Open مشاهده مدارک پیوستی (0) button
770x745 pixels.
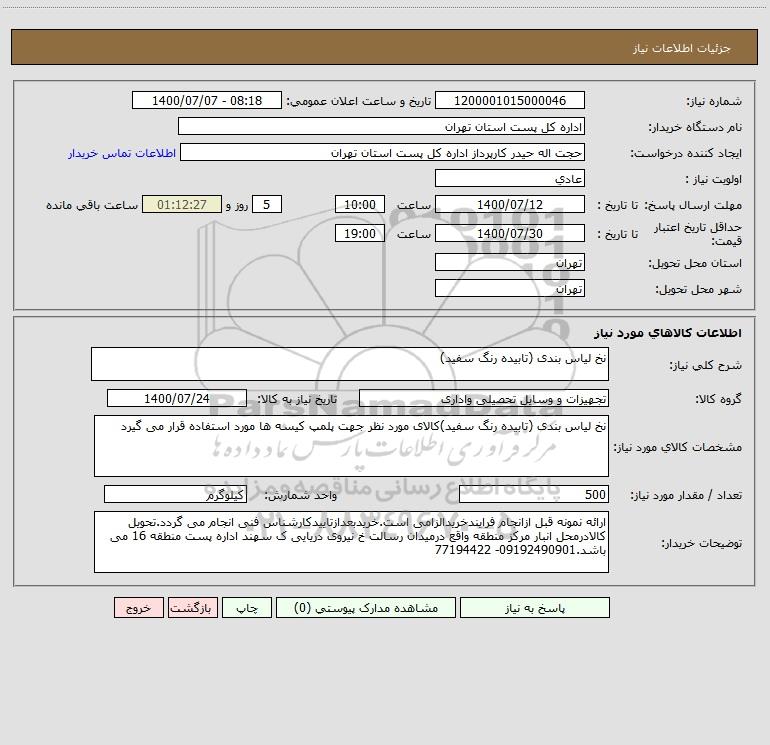point(366,608)
